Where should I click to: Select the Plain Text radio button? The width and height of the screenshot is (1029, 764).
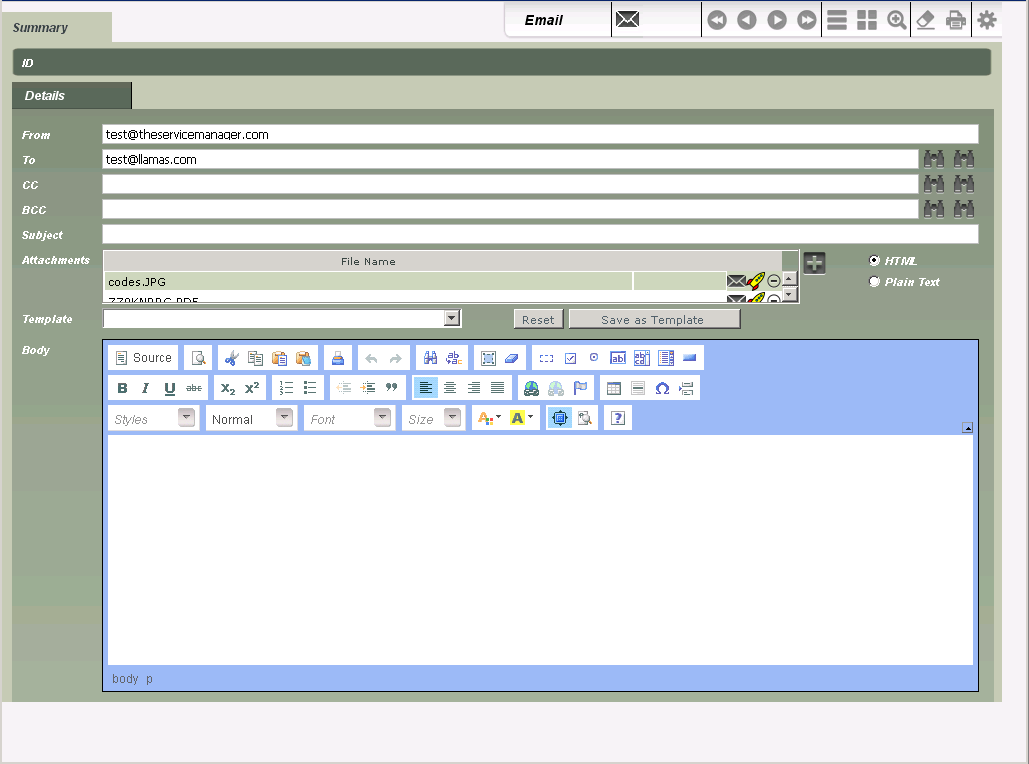tap(874, 282)
